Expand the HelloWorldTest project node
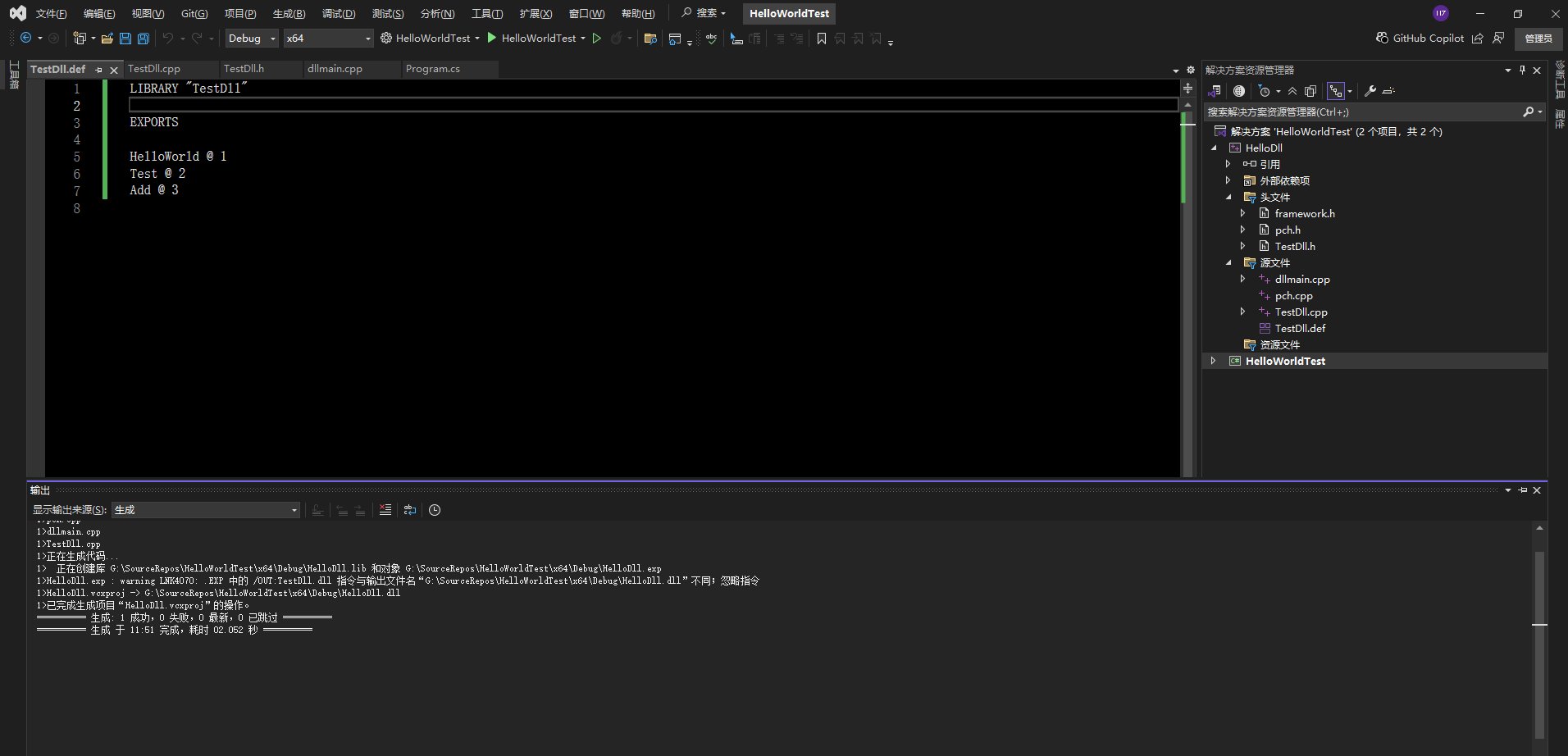This screenshot has height=756, width=1568. coord(1214,361)
